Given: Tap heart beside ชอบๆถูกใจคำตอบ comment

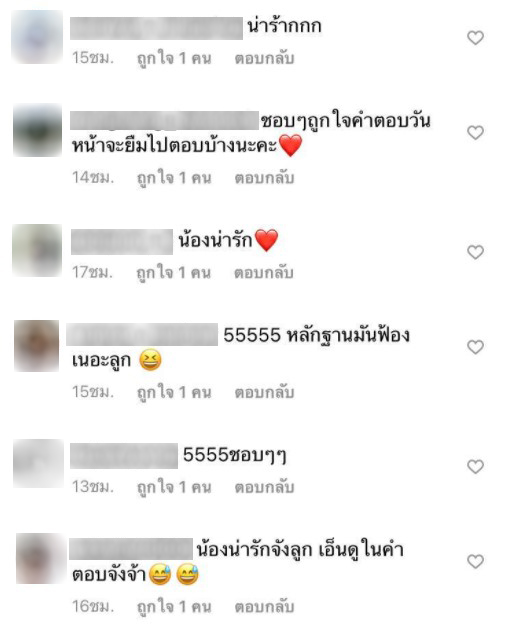Looking at the screenshot, I should [x=475, y=133].
